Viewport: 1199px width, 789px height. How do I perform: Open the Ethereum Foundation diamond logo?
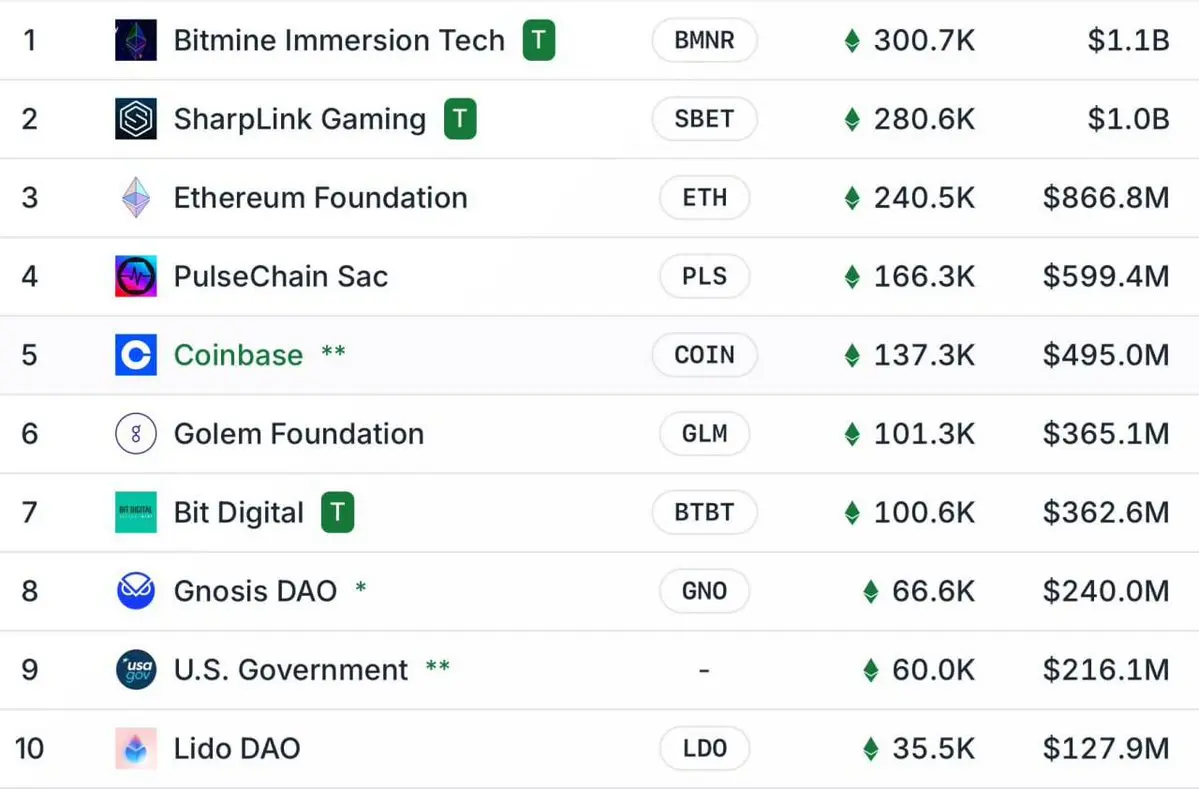click(x=135, y=197)
